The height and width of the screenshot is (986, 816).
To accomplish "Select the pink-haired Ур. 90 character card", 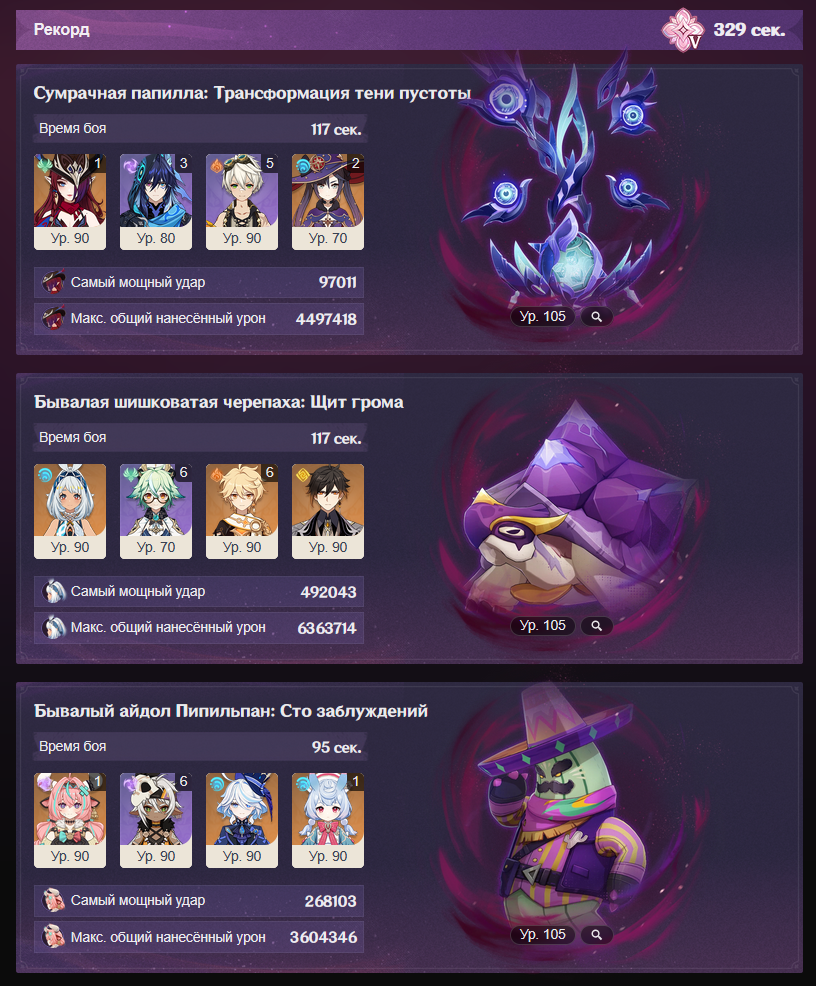I will [70, 821].
